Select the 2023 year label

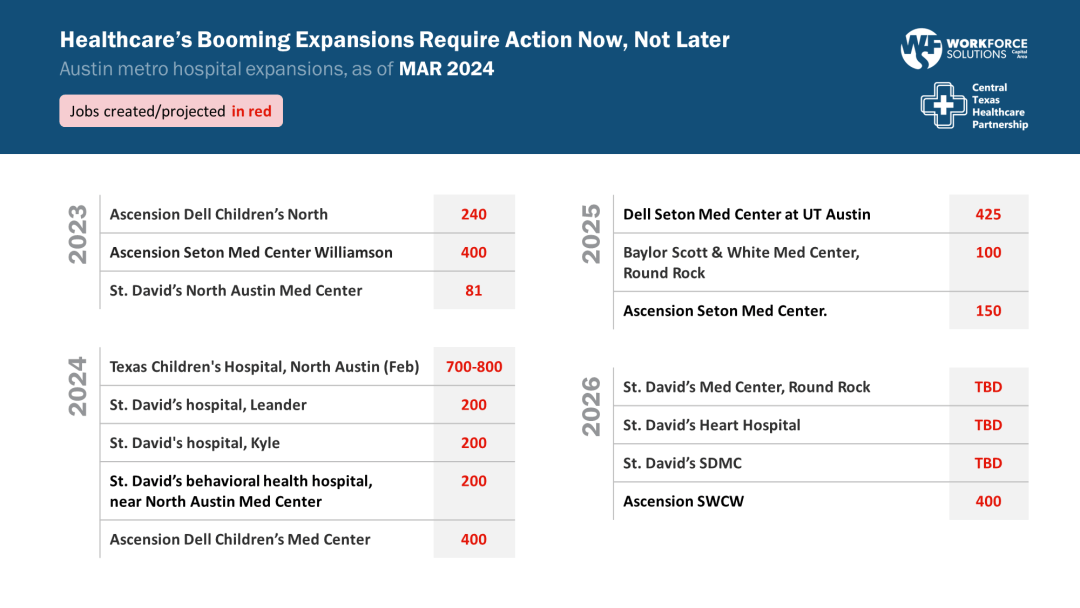coord(78,234)
